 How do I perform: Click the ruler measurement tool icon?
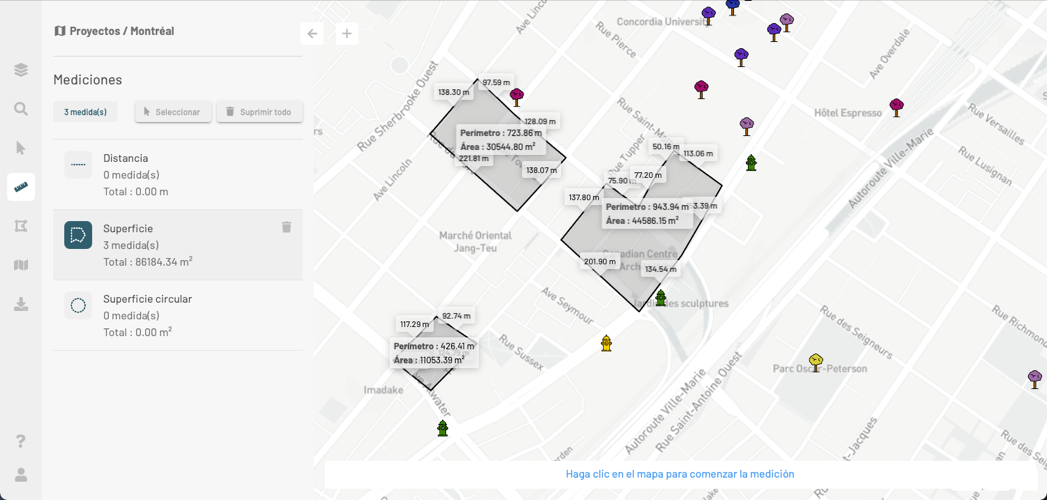pos(21,187)
